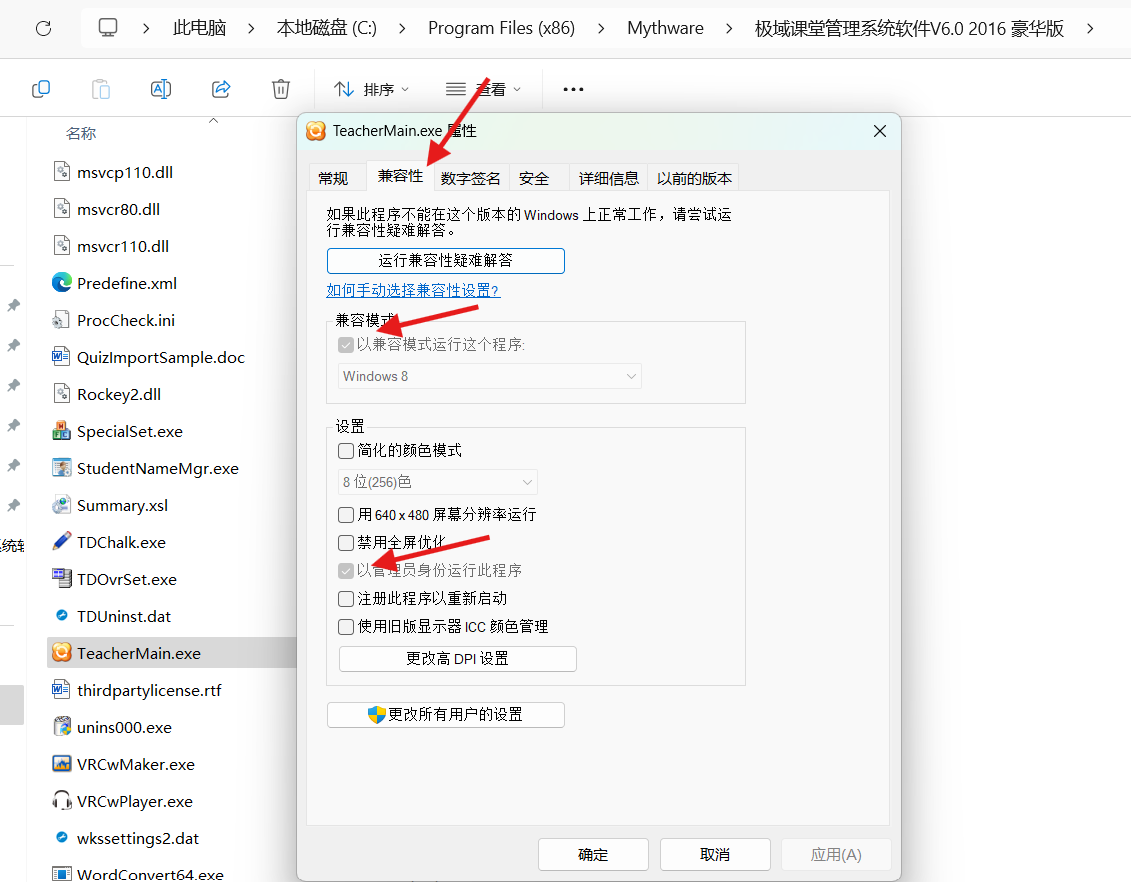Select the VRCwPlayer.exe headphone icon
This screenshot has width=1131, height=882.
click(x=62, y=801)
